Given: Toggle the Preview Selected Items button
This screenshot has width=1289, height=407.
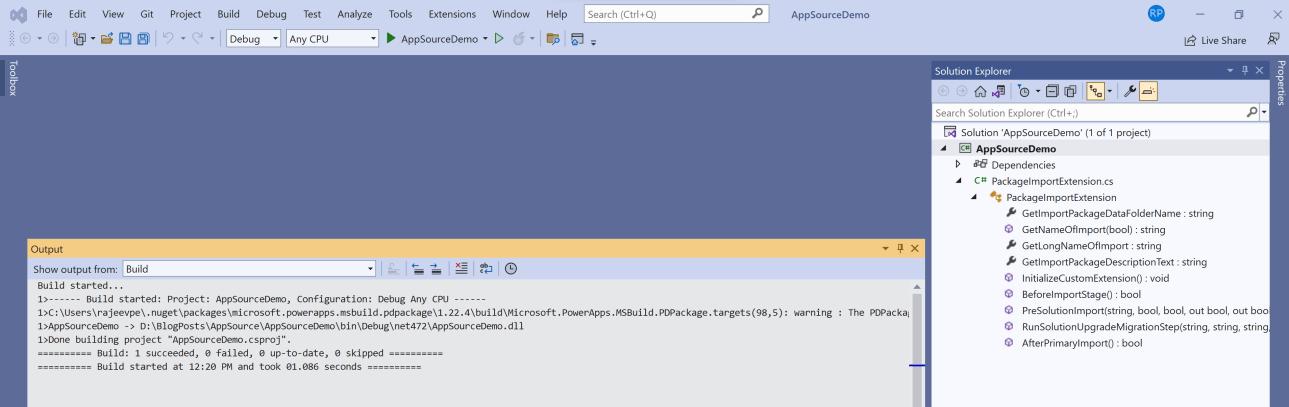Looking at the screenshot, I should pyautogui.click(x=1148, y=91).
